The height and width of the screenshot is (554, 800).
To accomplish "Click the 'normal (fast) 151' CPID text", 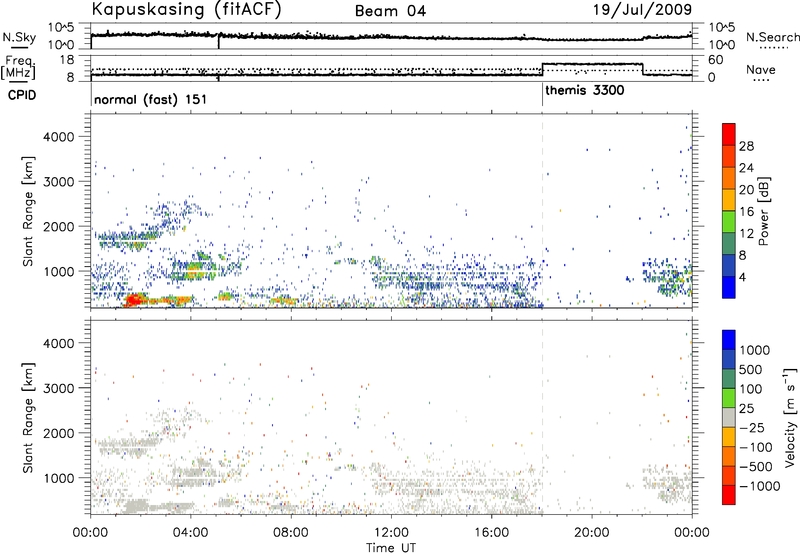I will [151, 99].
